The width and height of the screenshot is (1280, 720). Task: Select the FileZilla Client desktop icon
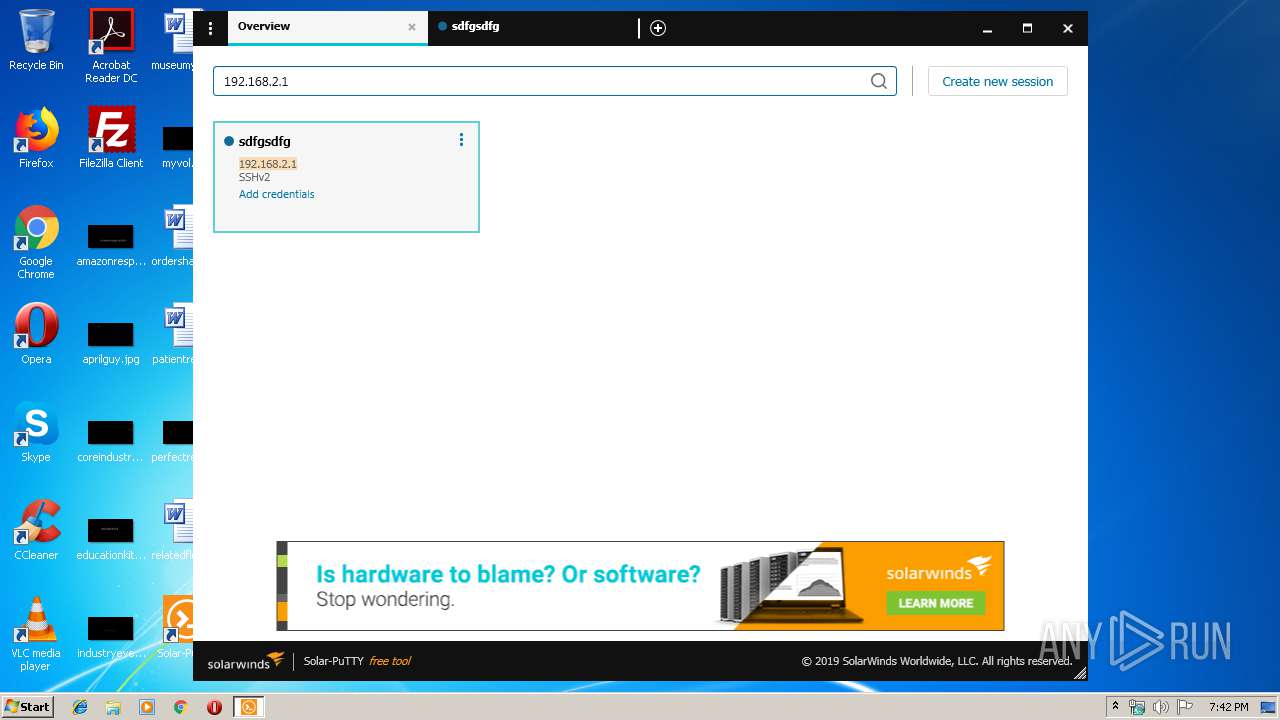pos(111,138)
